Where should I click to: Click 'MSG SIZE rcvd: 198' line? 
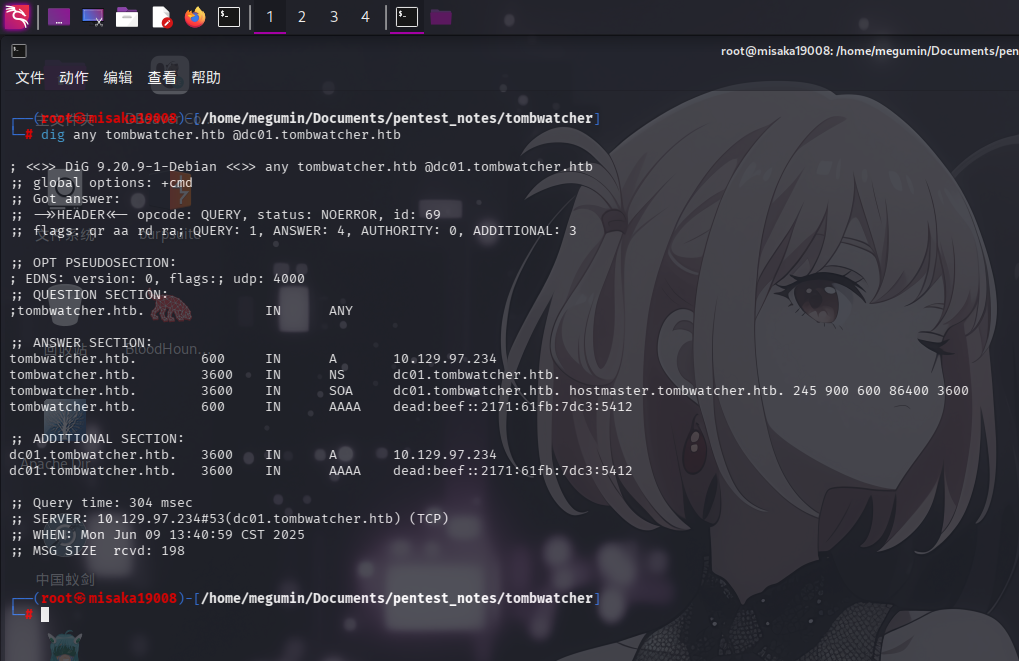tap(97, 551)
